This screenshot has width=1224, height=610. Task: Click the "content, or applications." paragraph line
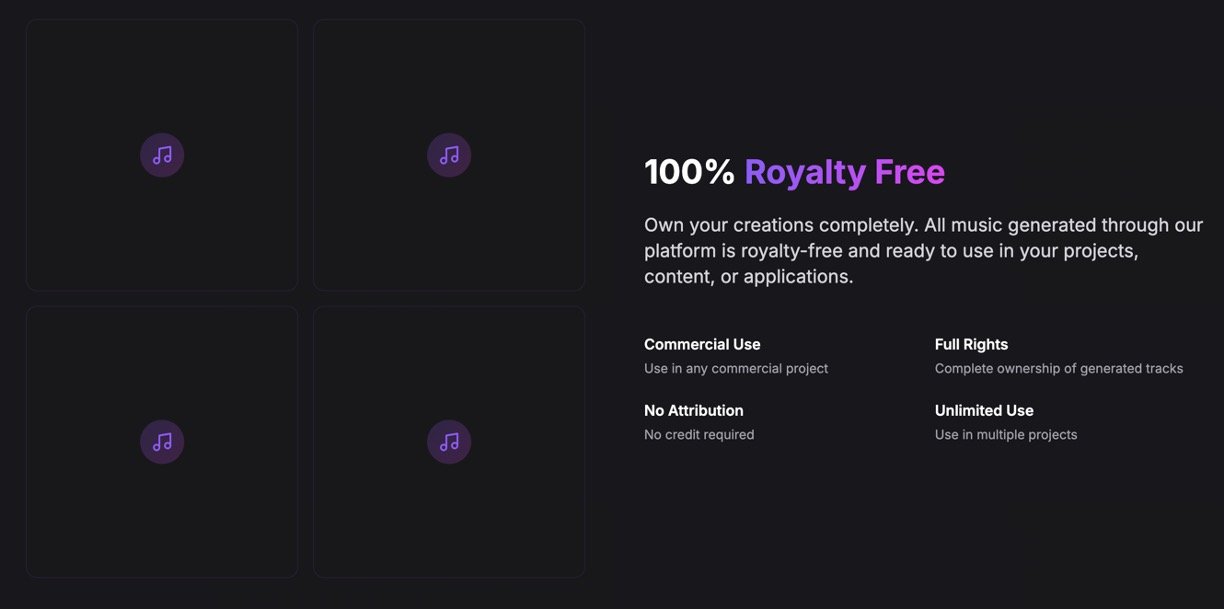[748, 277]
